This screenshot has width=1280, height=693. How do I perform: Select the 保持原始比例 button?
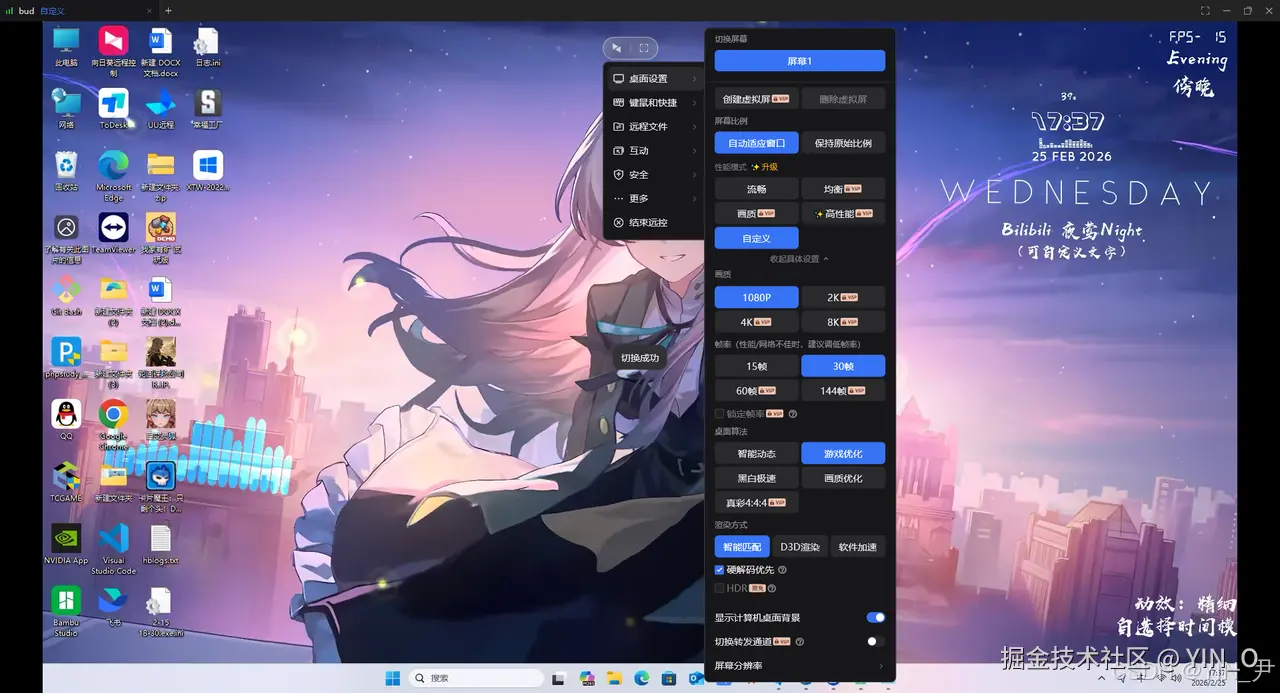pyautogui.click(x=843, y=142)
